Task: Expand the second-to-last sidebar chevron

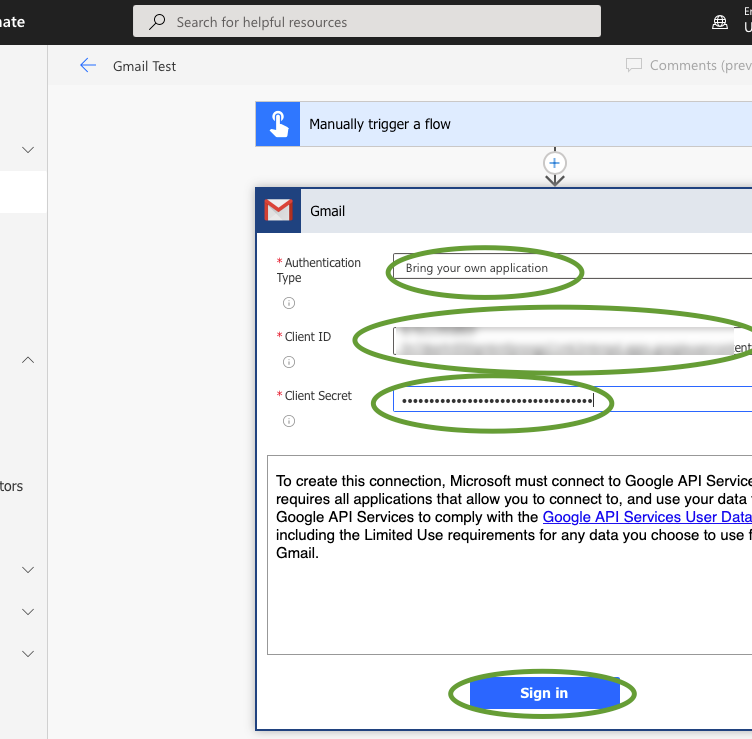Action: 28,612
